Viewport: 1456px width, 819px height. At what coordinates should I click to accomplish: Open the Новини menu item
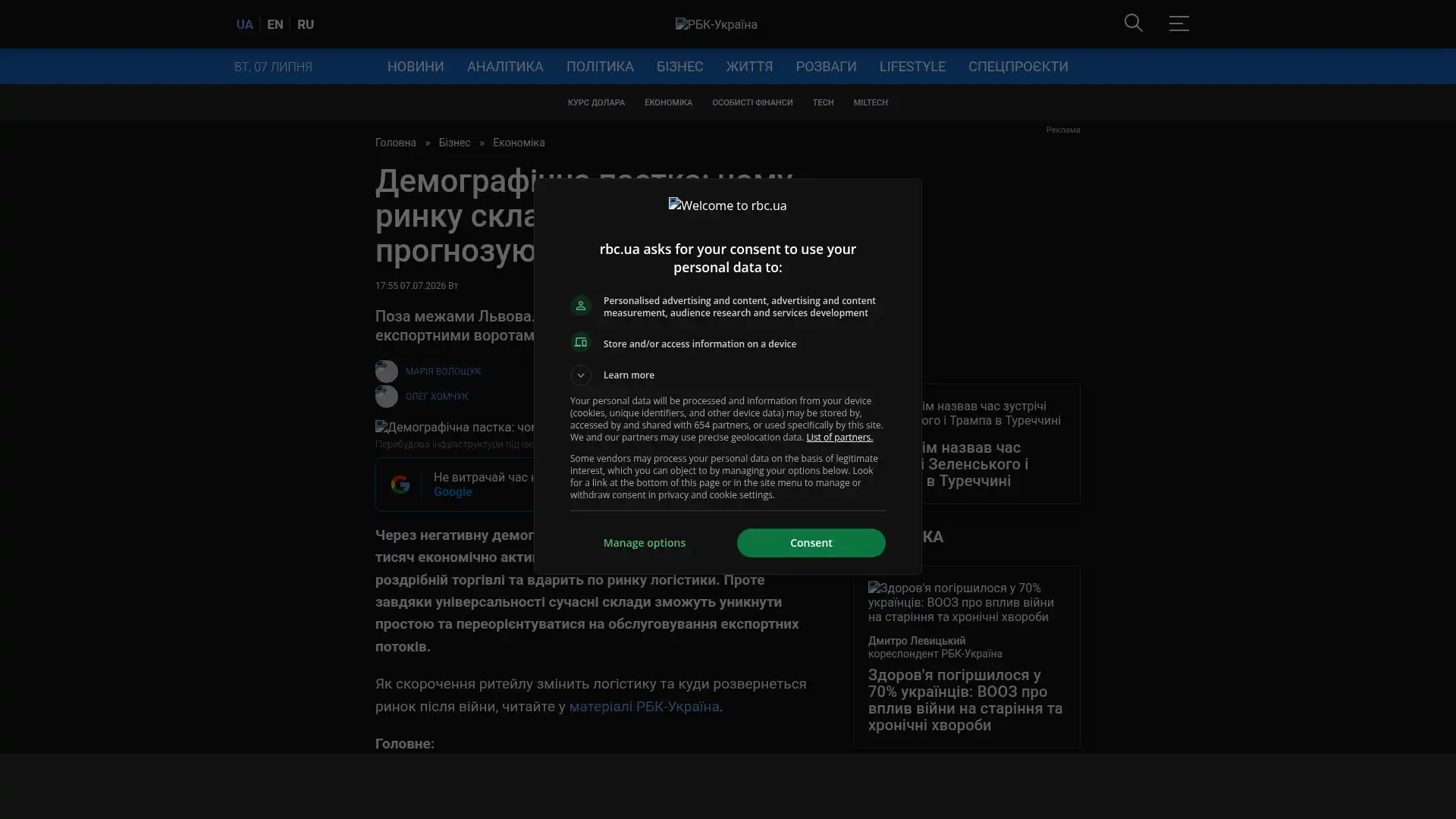click(x=416, y=67)
